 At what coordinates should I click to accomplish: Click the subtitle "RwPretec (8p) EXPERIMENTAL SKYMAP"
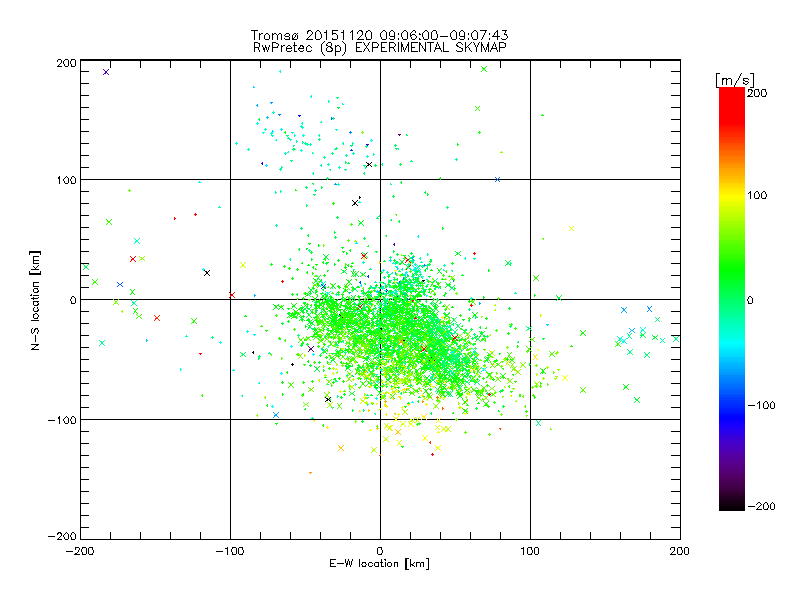coord(380,48)
